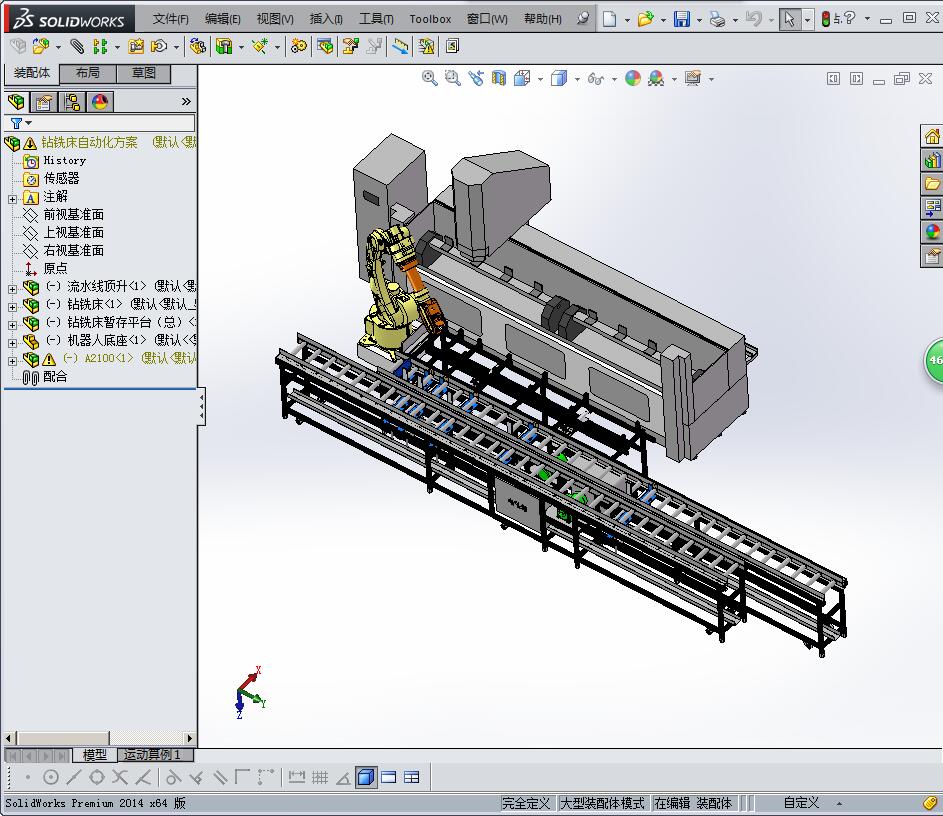
Task: Open the FeatureManager design tree tab
Action: coord(16,102)
